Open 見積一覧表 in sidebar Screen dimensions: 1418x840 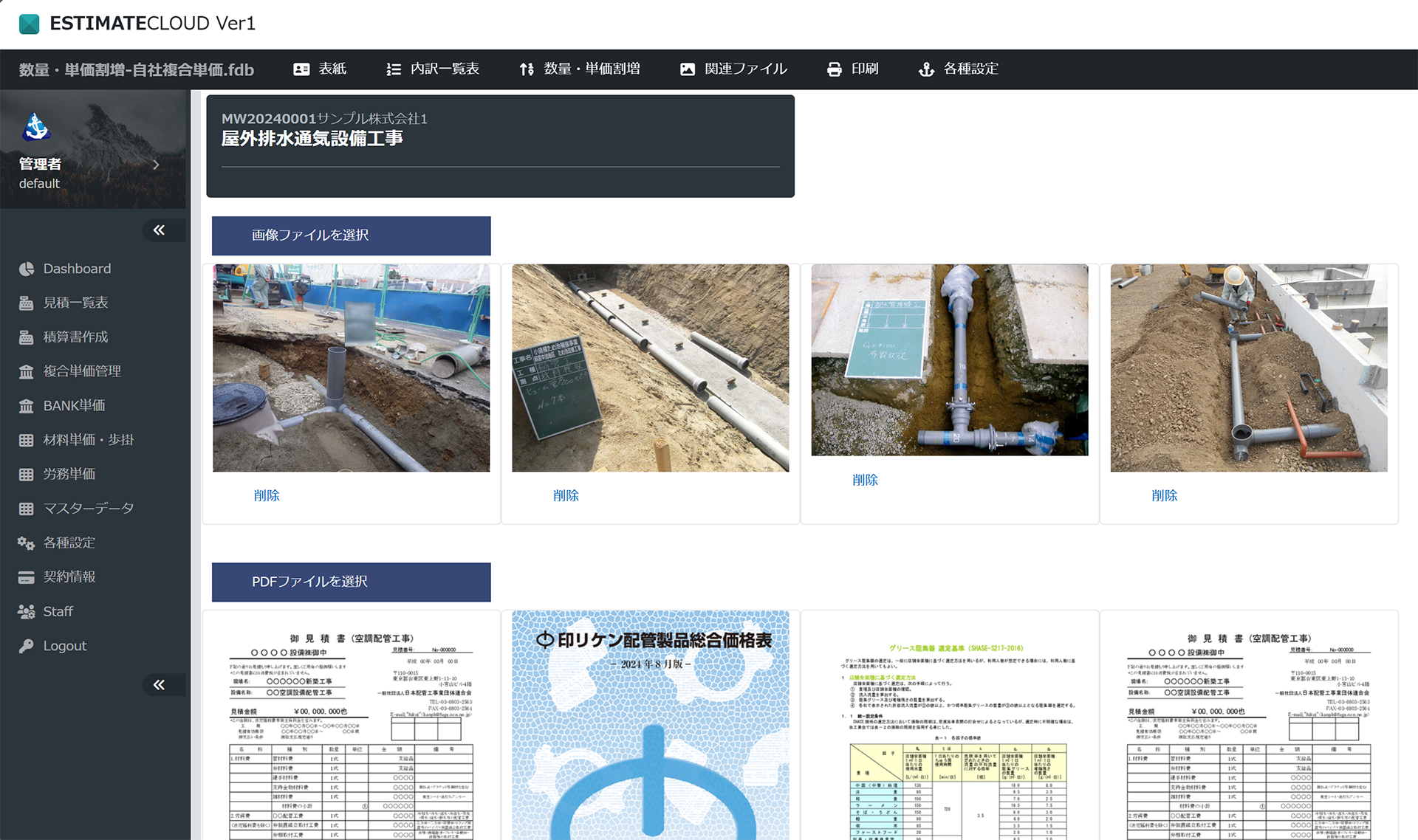75,303
